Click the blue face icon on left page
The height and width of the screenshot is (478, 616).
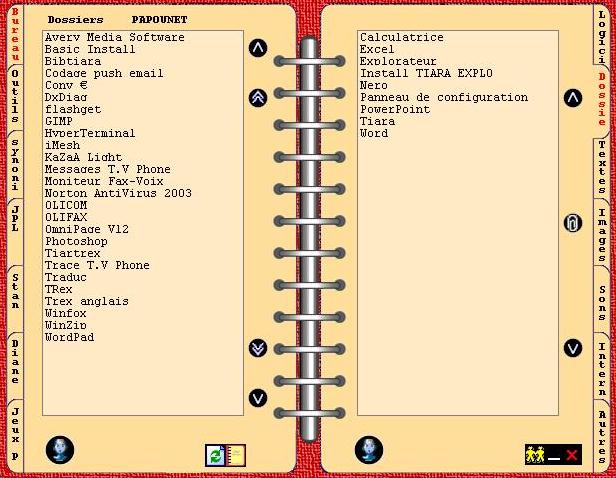(60, 450)
